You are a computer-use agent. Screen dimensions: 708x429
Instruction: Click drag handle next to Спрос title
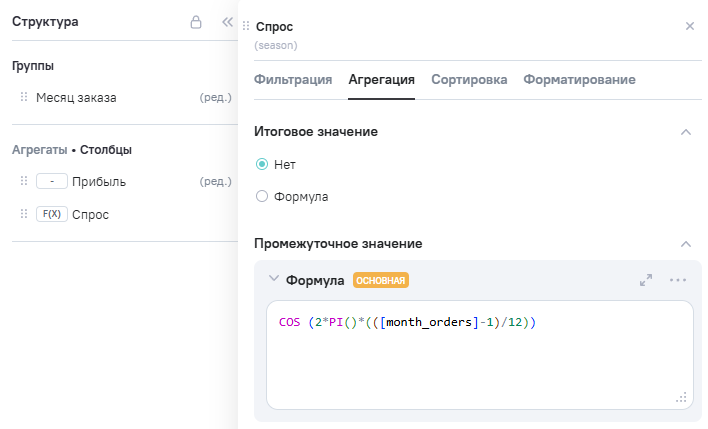tap(246, 26)
